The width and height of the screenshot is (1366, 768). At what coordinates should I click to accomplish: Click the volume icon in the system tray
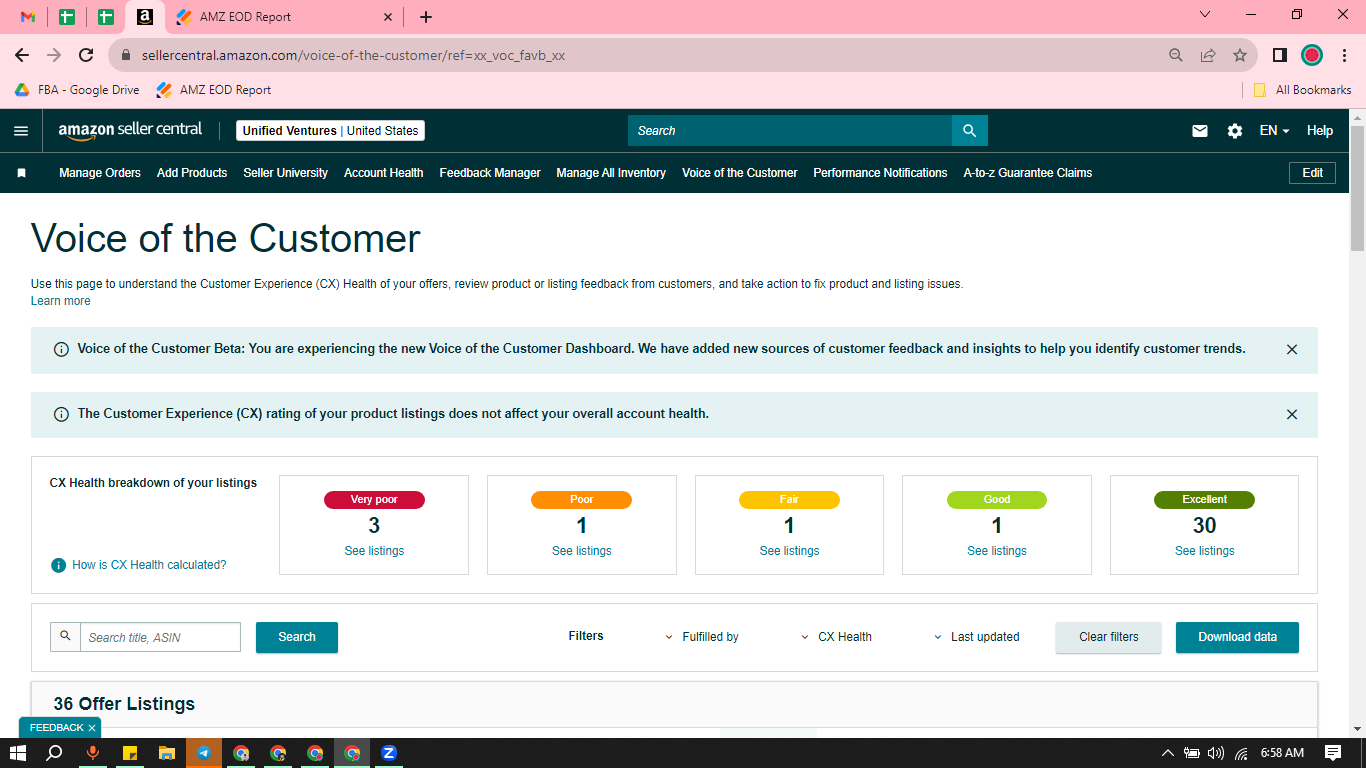click(x=1216, y=753)
